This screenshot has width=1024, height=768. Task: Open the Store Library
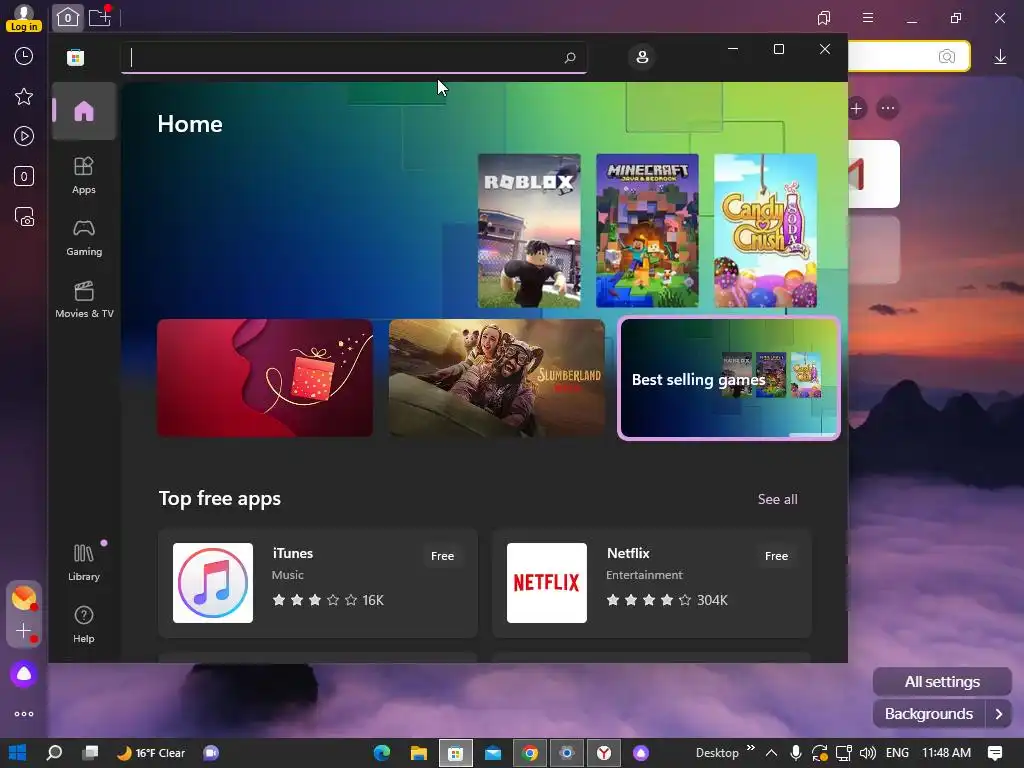(x=84, y=562)
